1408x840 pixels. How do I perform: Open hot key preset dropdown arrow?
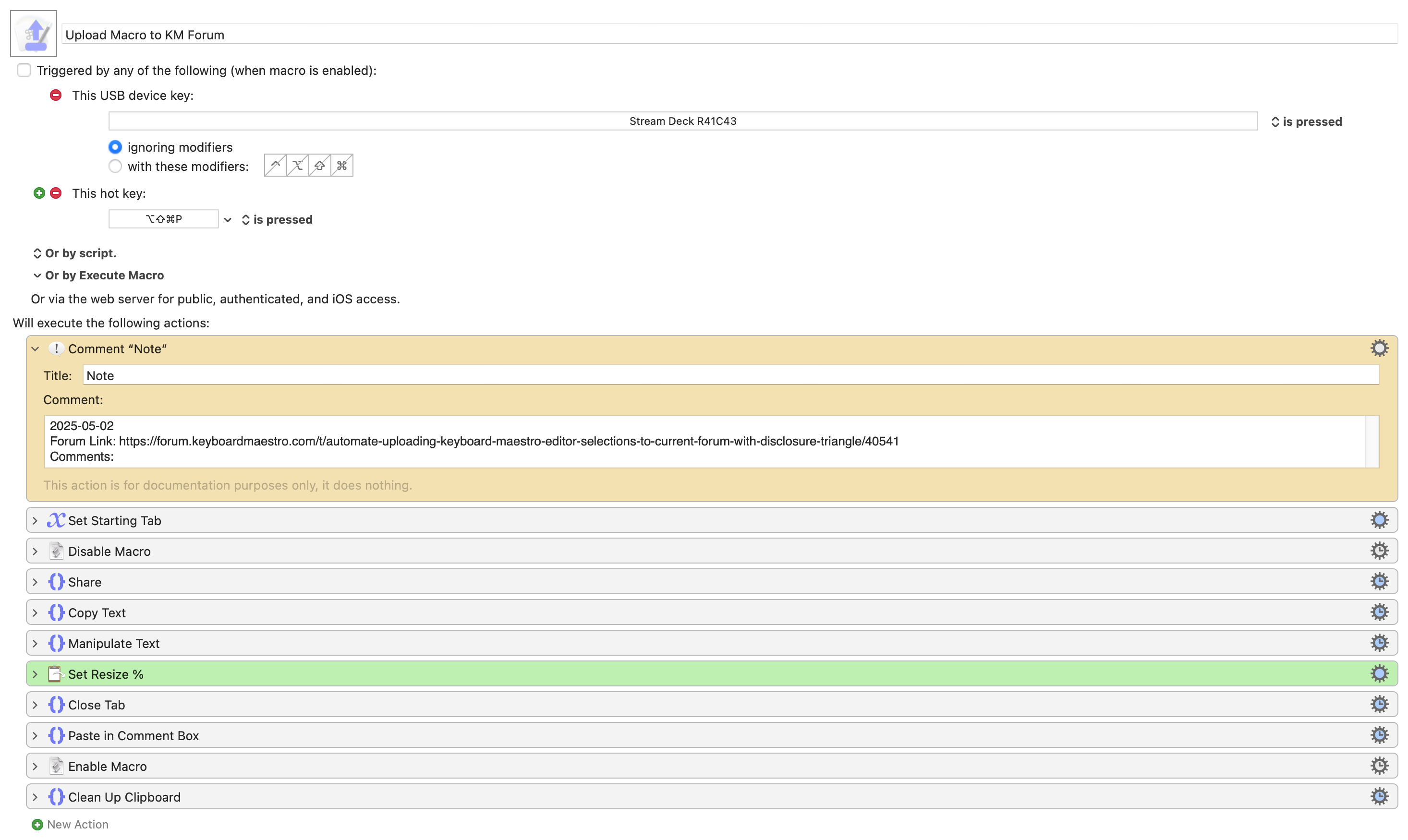tap(228, 220)
